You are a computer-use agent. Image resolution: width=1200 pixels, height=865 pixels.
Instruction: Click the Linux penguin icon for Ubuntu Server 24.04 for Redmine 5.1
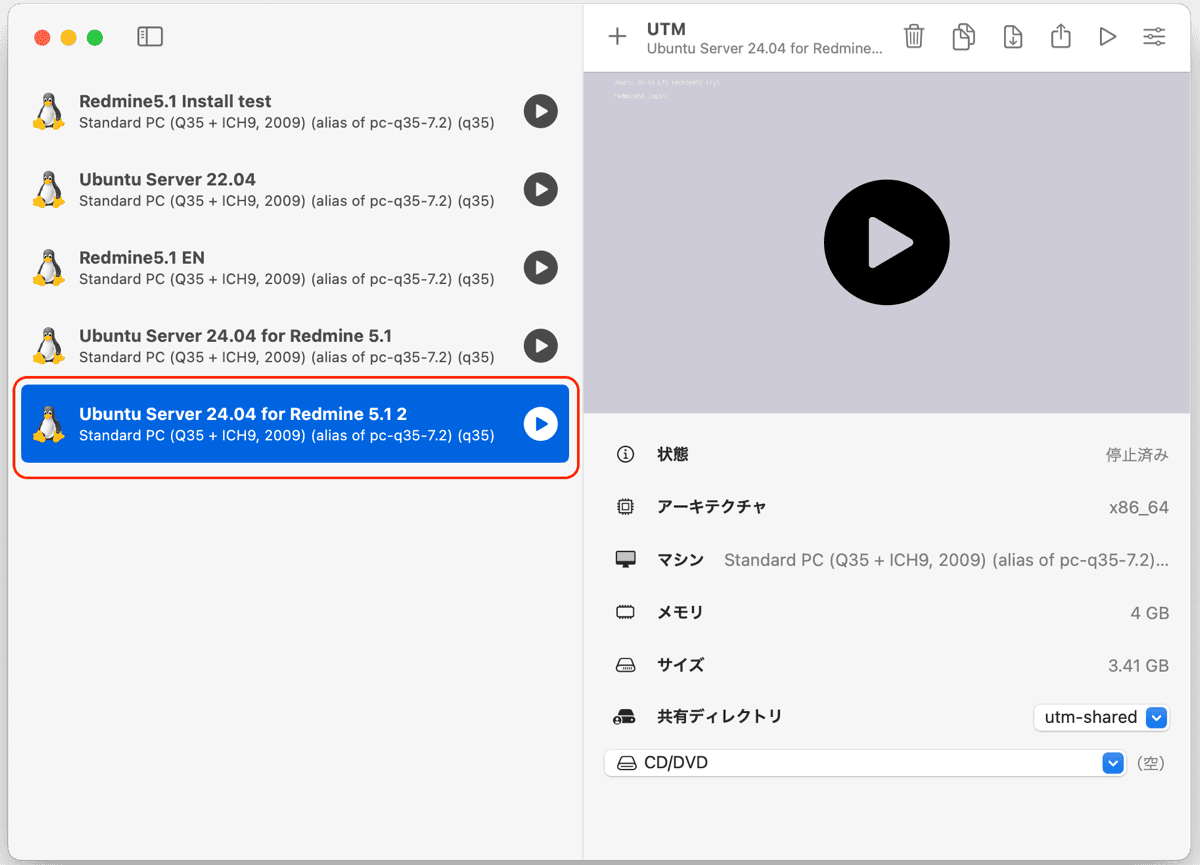click(x=48, y=345)
